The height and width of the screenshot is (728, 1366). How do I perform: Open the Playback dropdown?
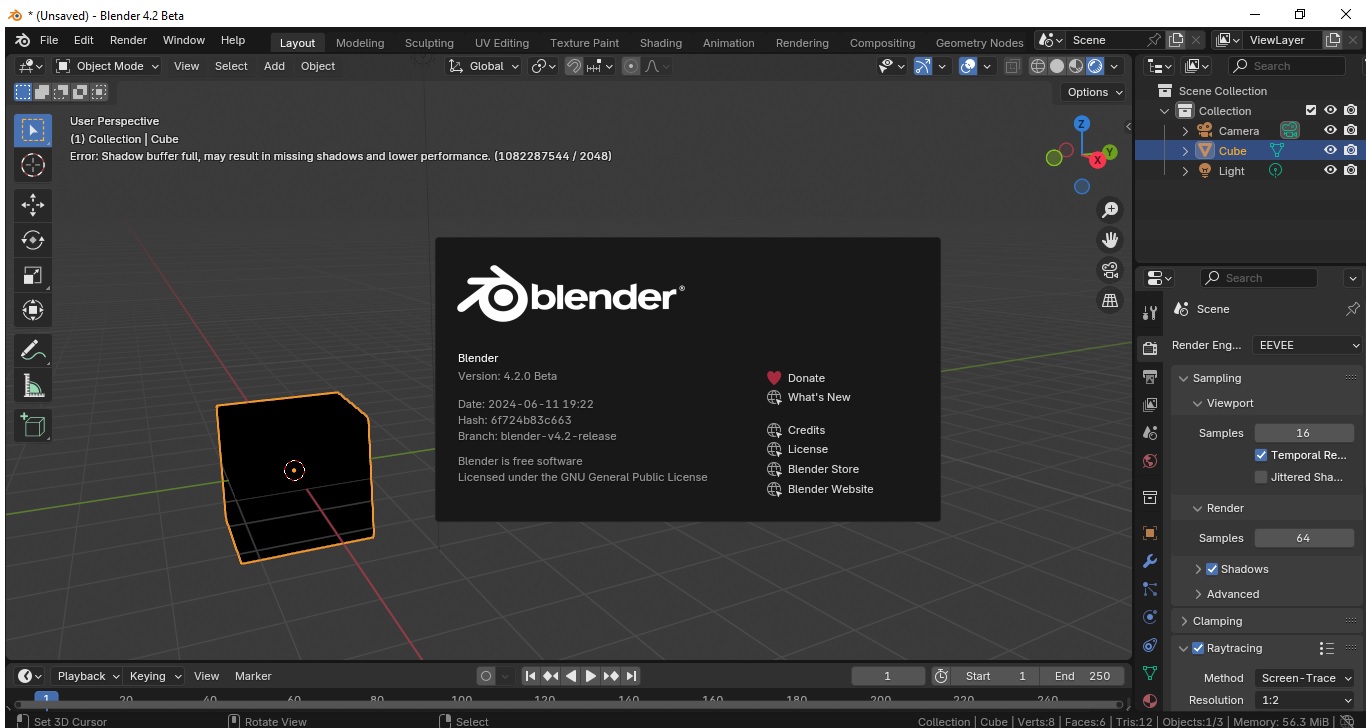click(87, 676)
